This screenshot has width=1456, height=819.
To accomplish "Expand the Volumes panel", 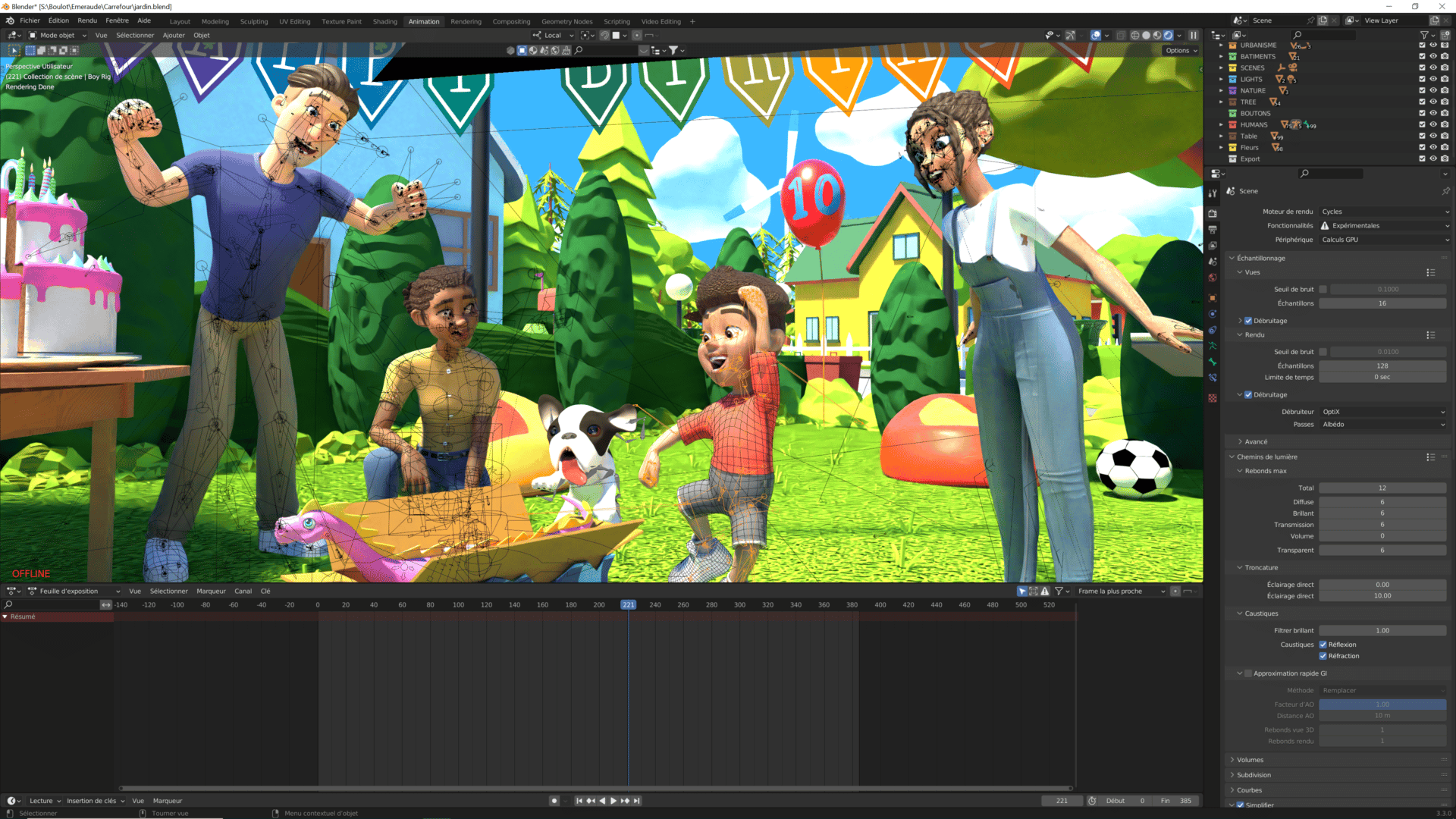I will pyautogui.click(x=1250, y=760).
